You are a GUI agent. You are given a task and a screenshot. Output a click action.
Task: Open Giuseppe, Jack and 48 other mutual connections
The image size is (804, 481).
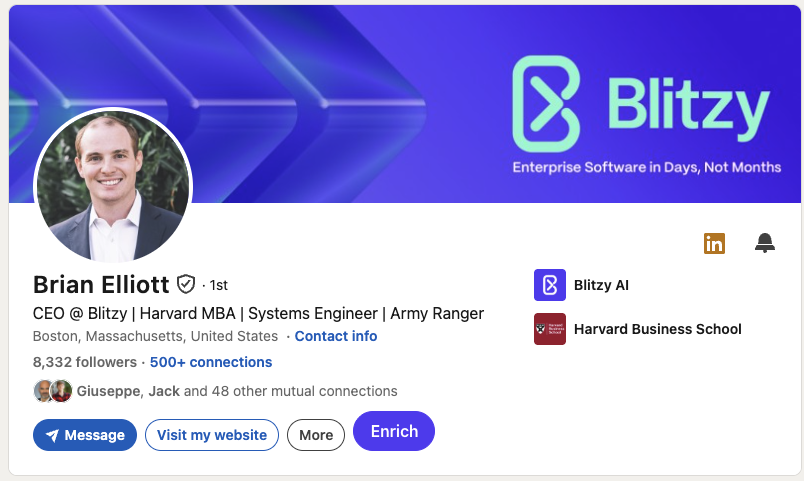tap(237, 391)
